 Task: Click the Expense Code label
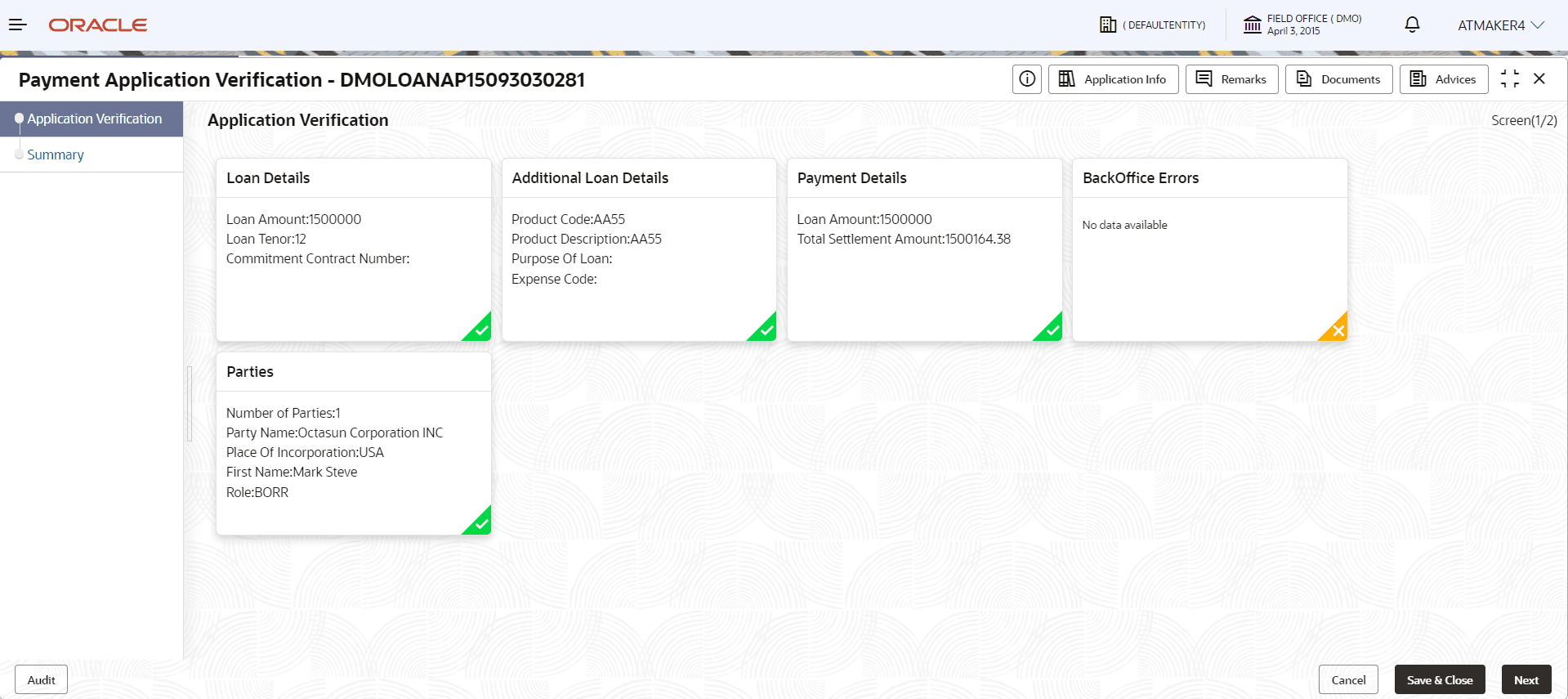(554, 280)
